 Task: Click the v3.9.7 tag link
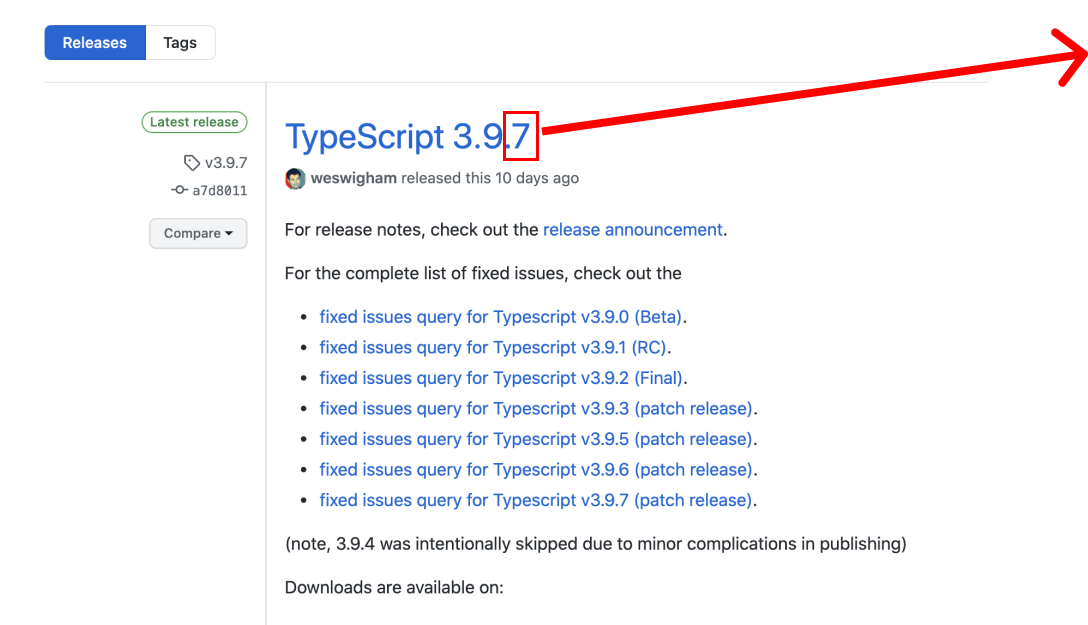(225, 163)
